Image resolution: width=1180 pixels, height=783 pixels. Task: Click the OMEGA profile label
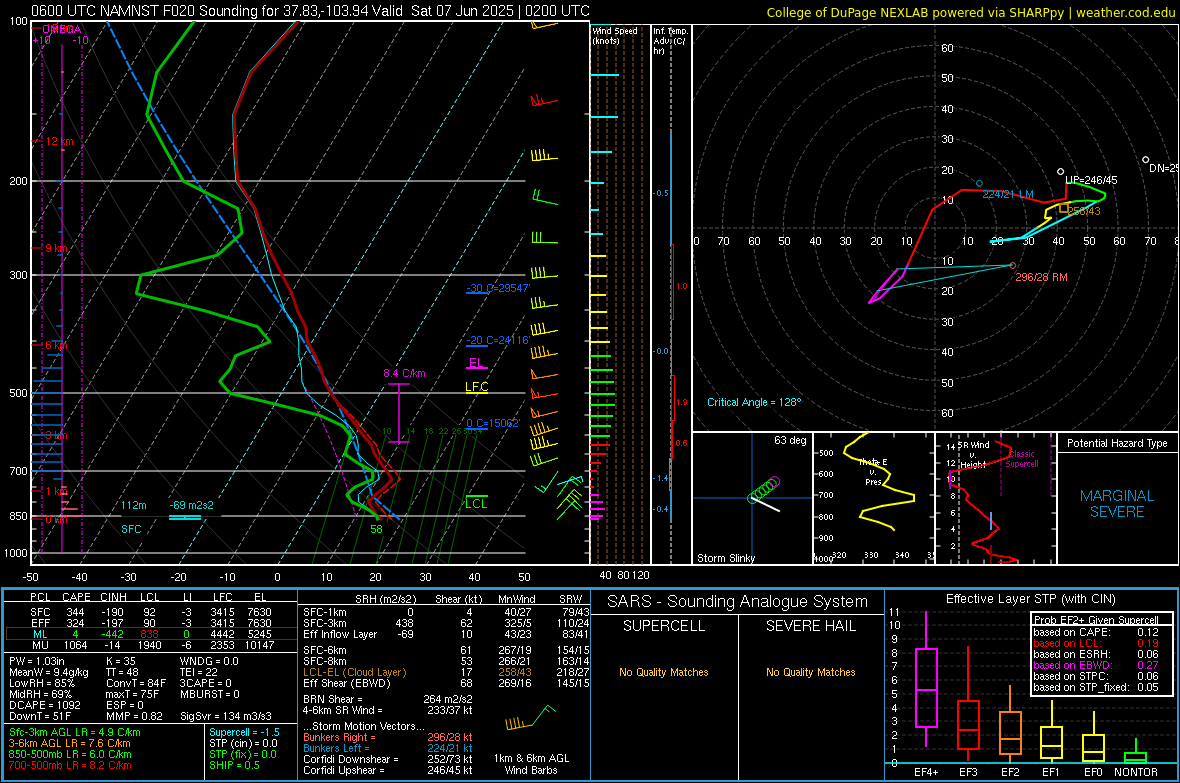[x=61, y=29]
